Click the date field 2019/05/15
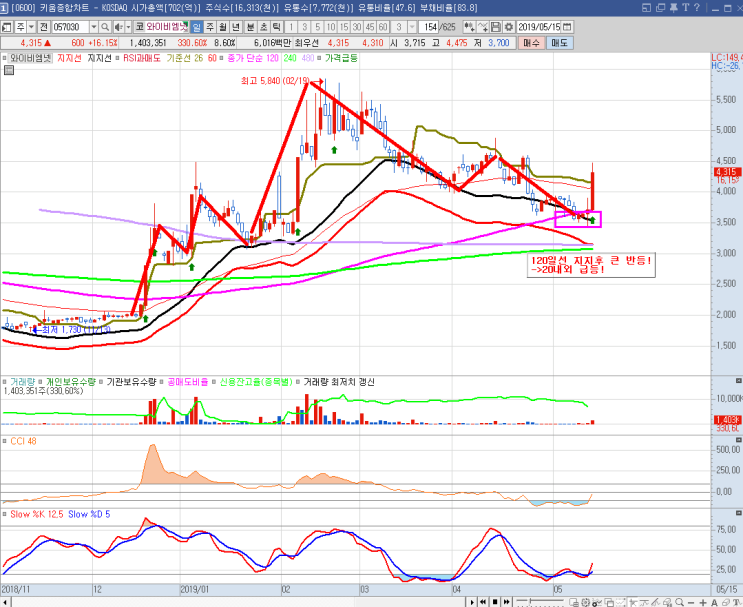743x607 pixels. pyautogui.click(x=539, y=27)
